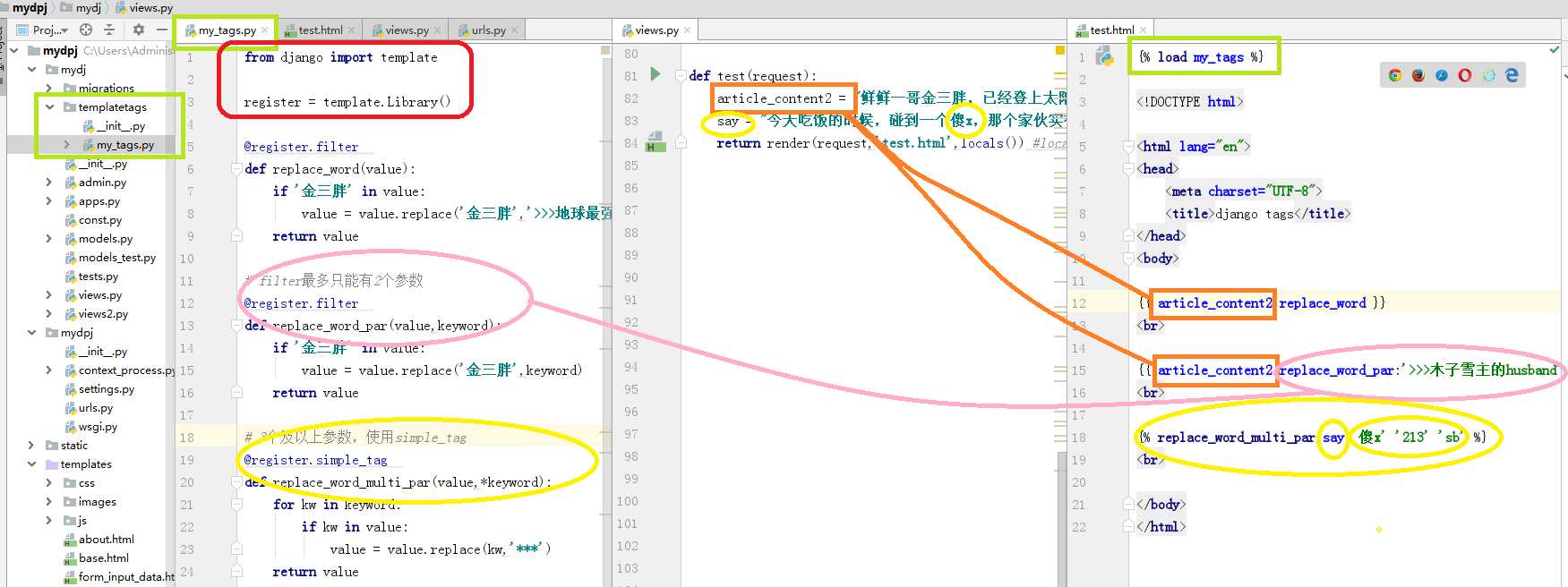This screenshot has height=587, width=1568.
Task: Collapse the mydpj root project folder
Action: coord(14,50)
